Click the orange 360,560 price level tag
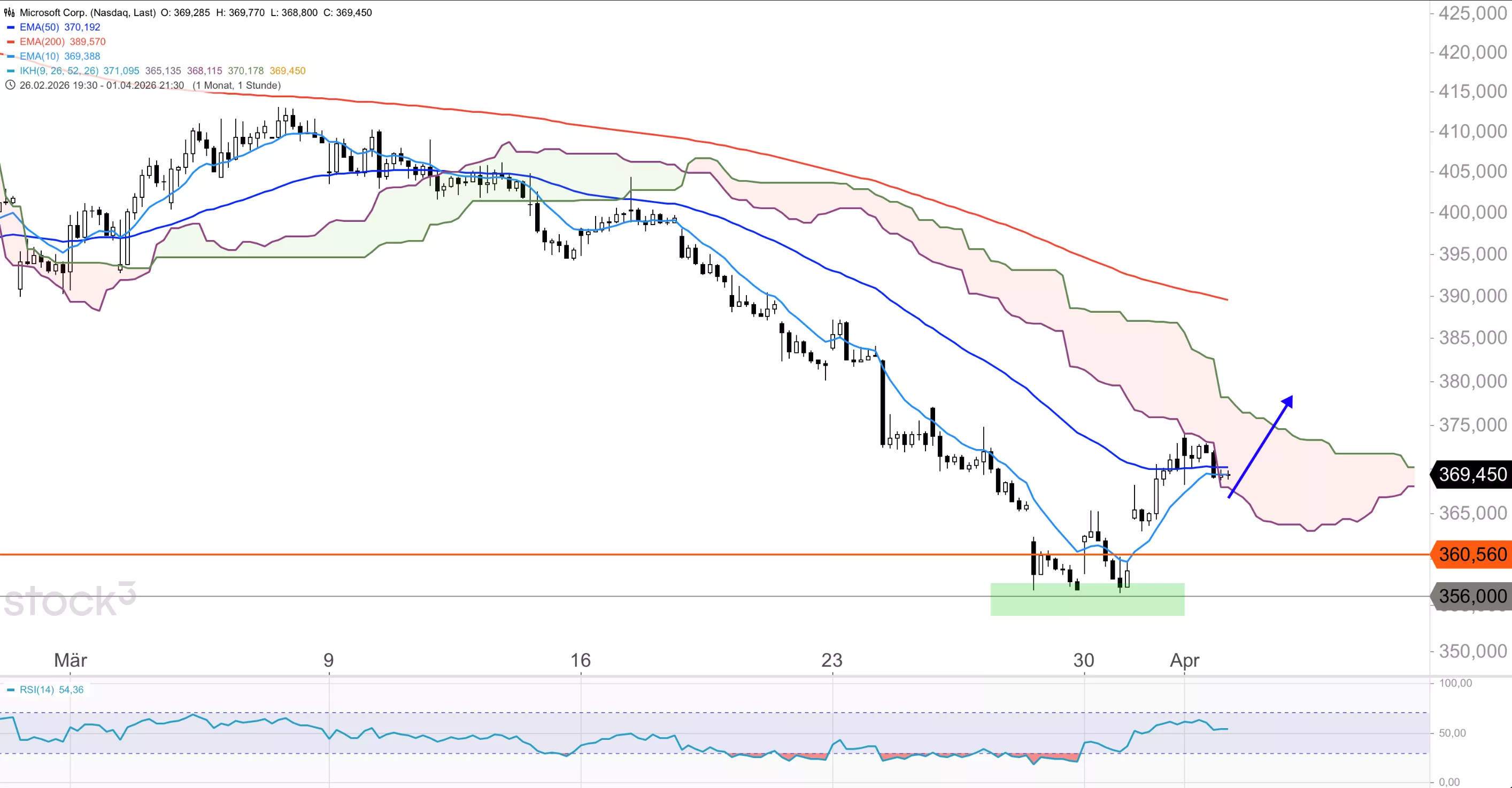This screenshot has width=1512, height=788. [1471, 554]
